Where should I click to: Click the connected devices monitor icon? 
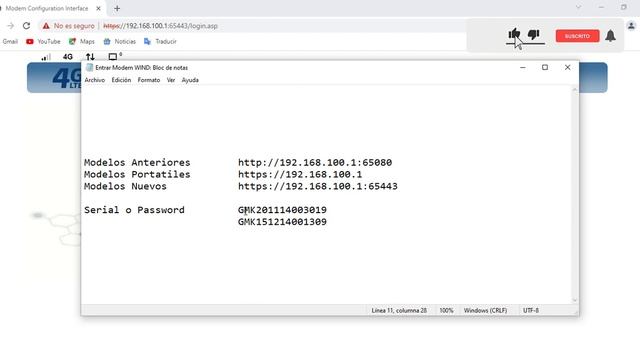pos(113,57)
